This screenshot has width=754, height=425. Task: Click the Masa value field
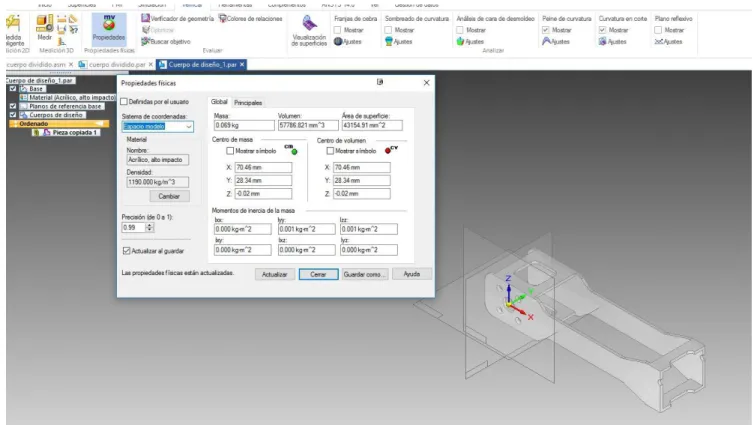(x=244, y=125)
